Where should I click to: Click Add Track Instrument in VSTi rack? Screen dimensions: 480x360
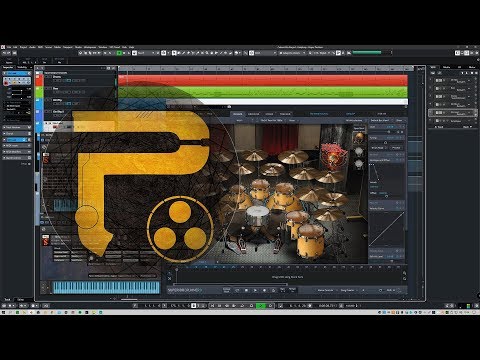433,72
